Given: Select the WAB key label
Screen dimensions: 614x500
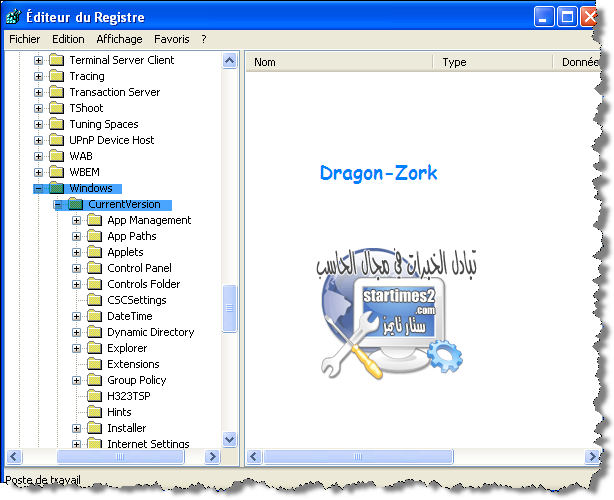Looking at the screenshot, I should pos(81,156).
